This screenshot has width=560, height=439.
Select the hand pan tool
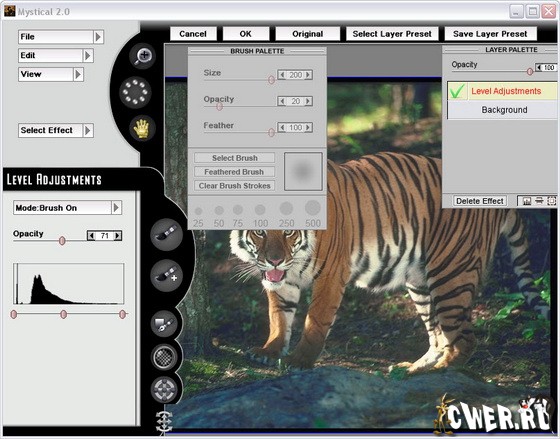tap(142, 128)
